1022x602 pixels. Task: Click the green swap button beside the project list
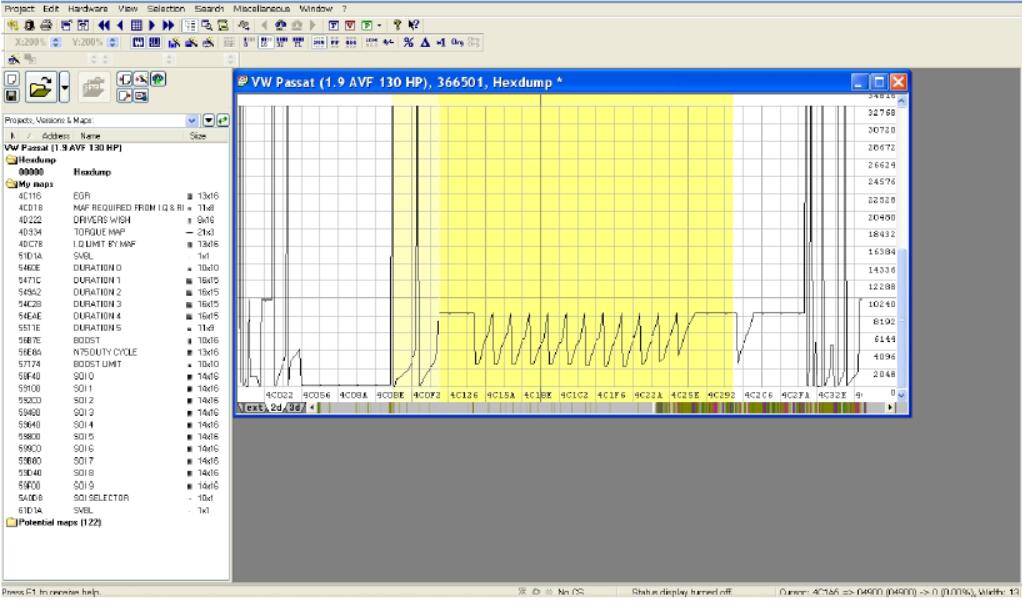(224, 120)
